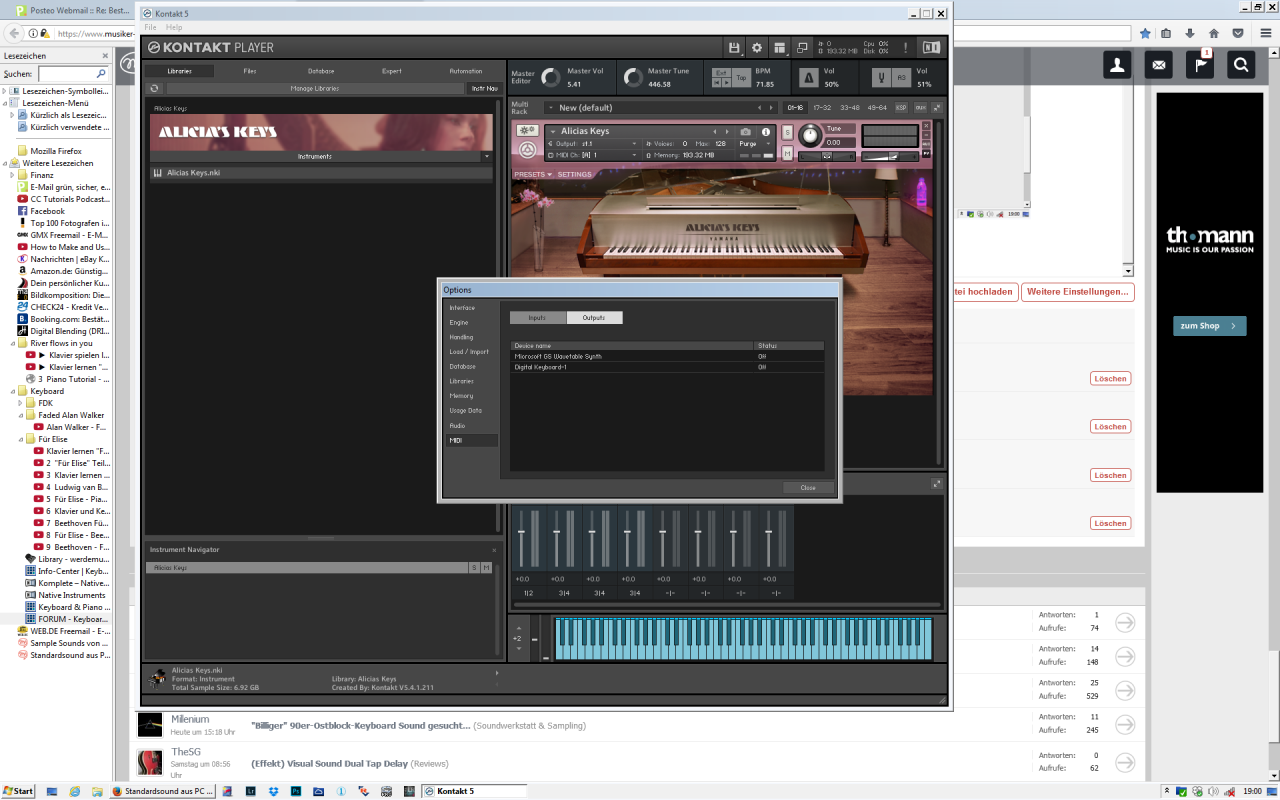This screenshot has height=800, width=1280.
Task: Click the instrument info icon
Action: [x=766, y=132]
